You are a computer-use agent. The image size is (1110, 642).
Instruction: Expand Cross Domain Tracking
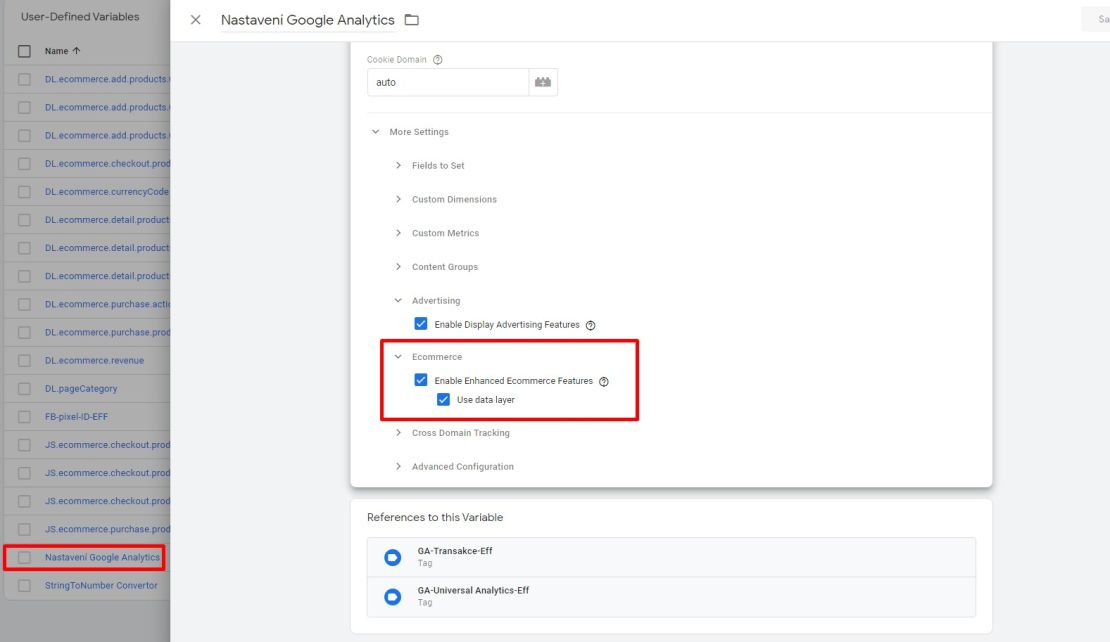[398, 433]
